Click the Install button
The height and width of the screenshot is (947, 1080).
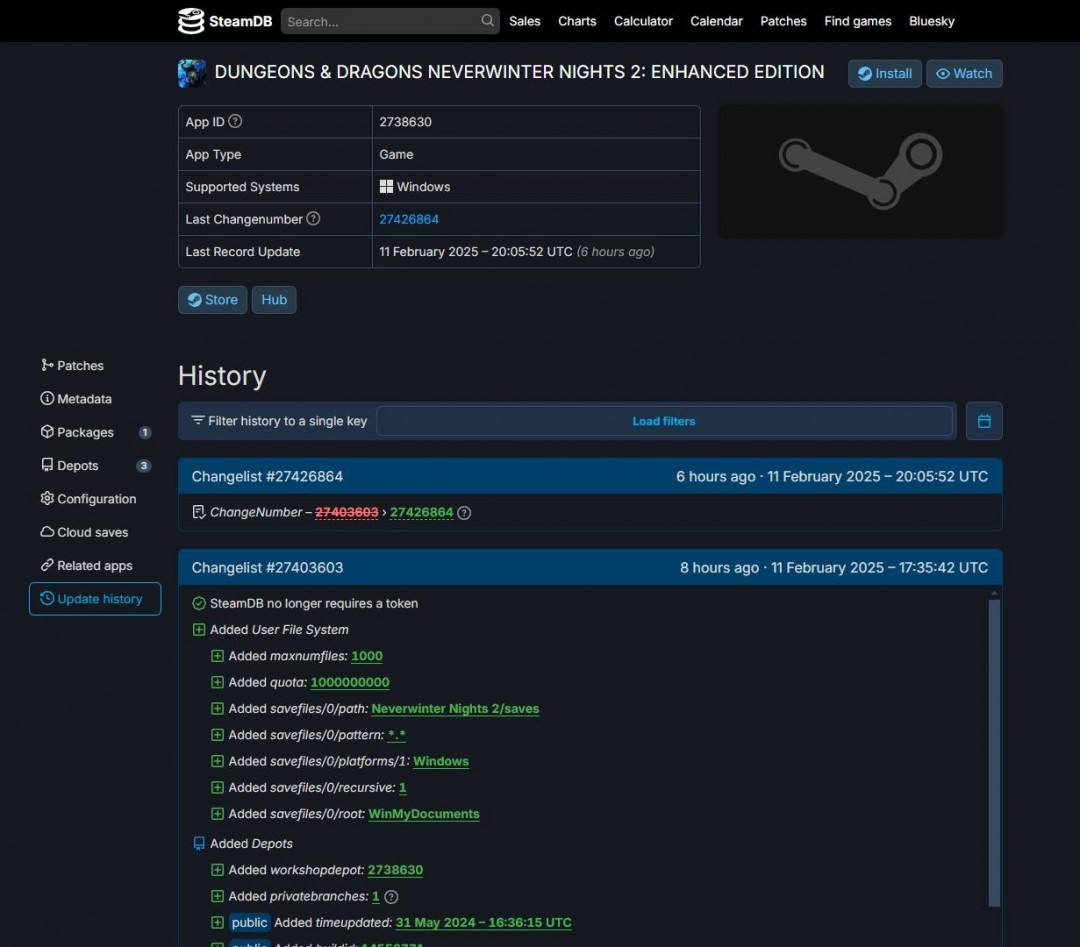click(884, 74)
